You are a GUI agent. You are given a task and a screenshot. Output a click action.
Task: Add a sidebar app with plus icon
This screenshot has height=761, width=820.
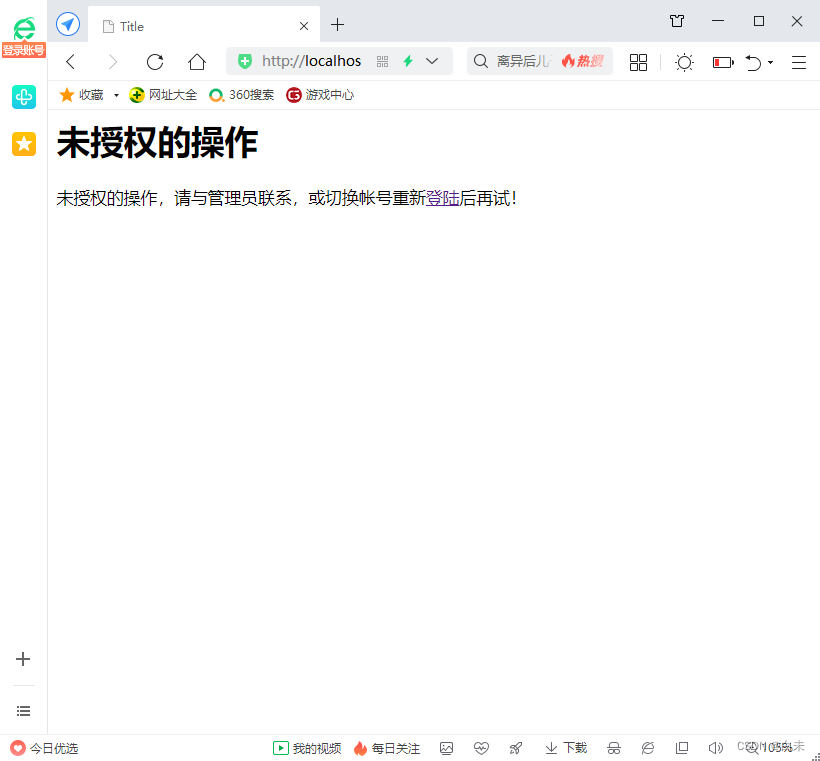point(23,658)
